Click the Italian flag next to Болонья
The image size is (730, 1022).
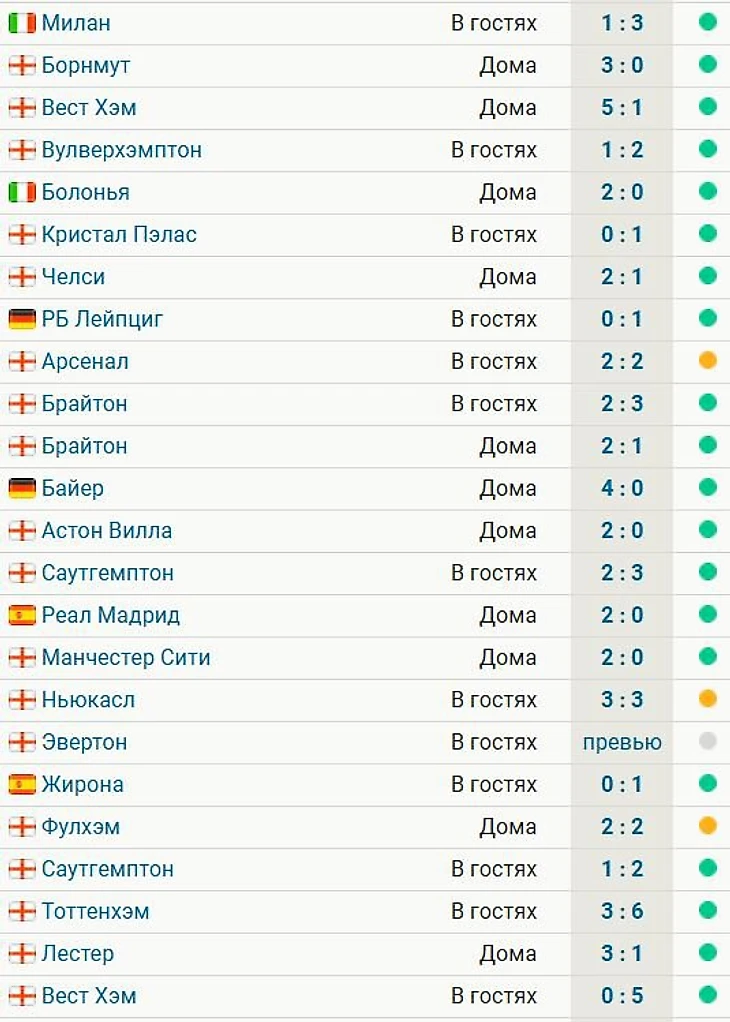tap(21, 192)
